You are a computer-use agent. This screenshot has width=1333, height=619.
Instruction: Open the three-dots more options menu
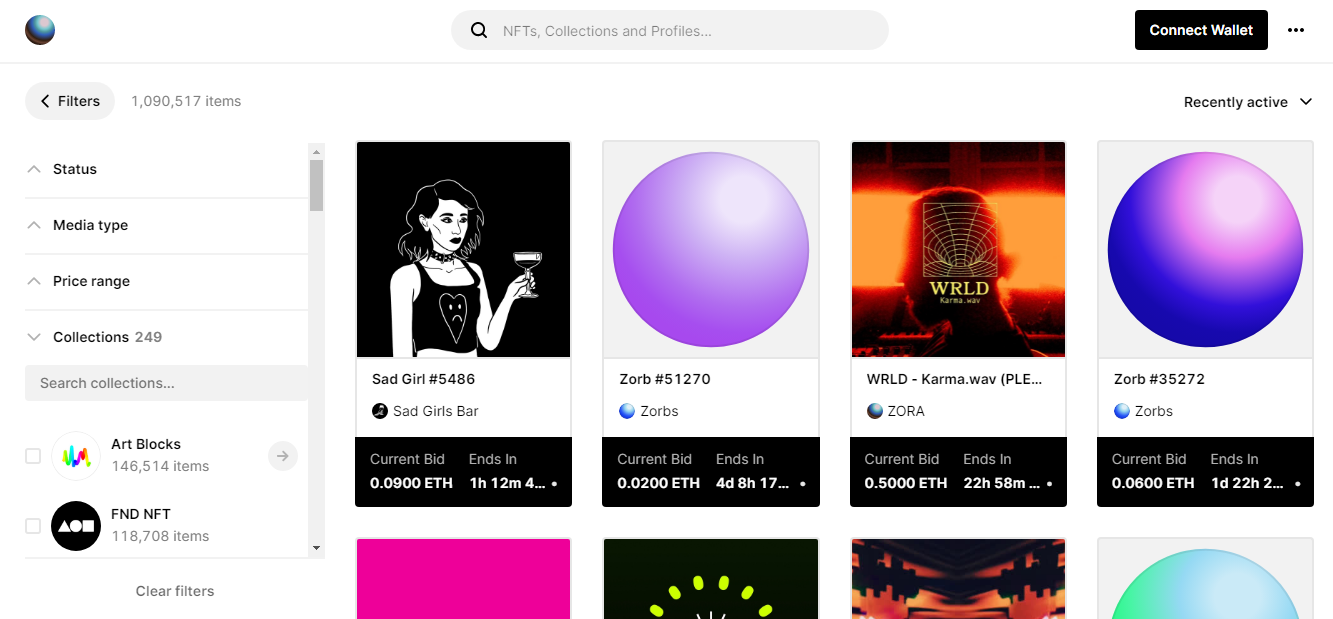1296,30
